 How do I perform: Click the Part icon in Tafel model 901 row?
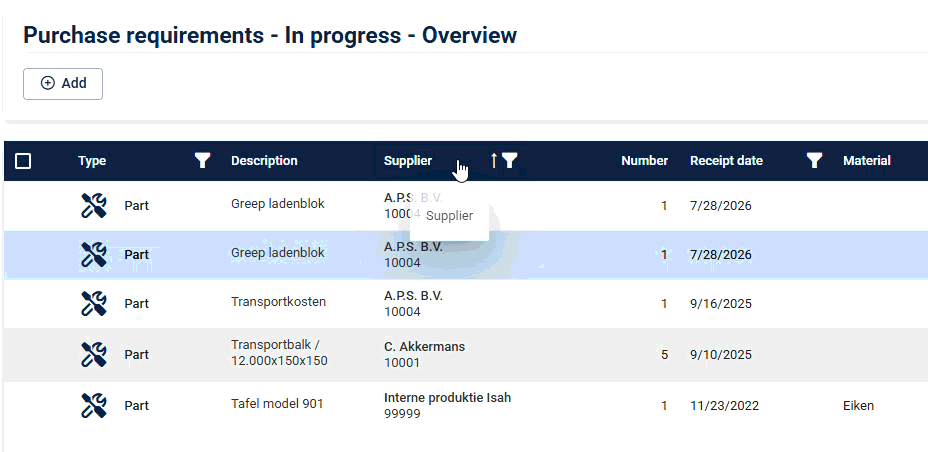93,405
